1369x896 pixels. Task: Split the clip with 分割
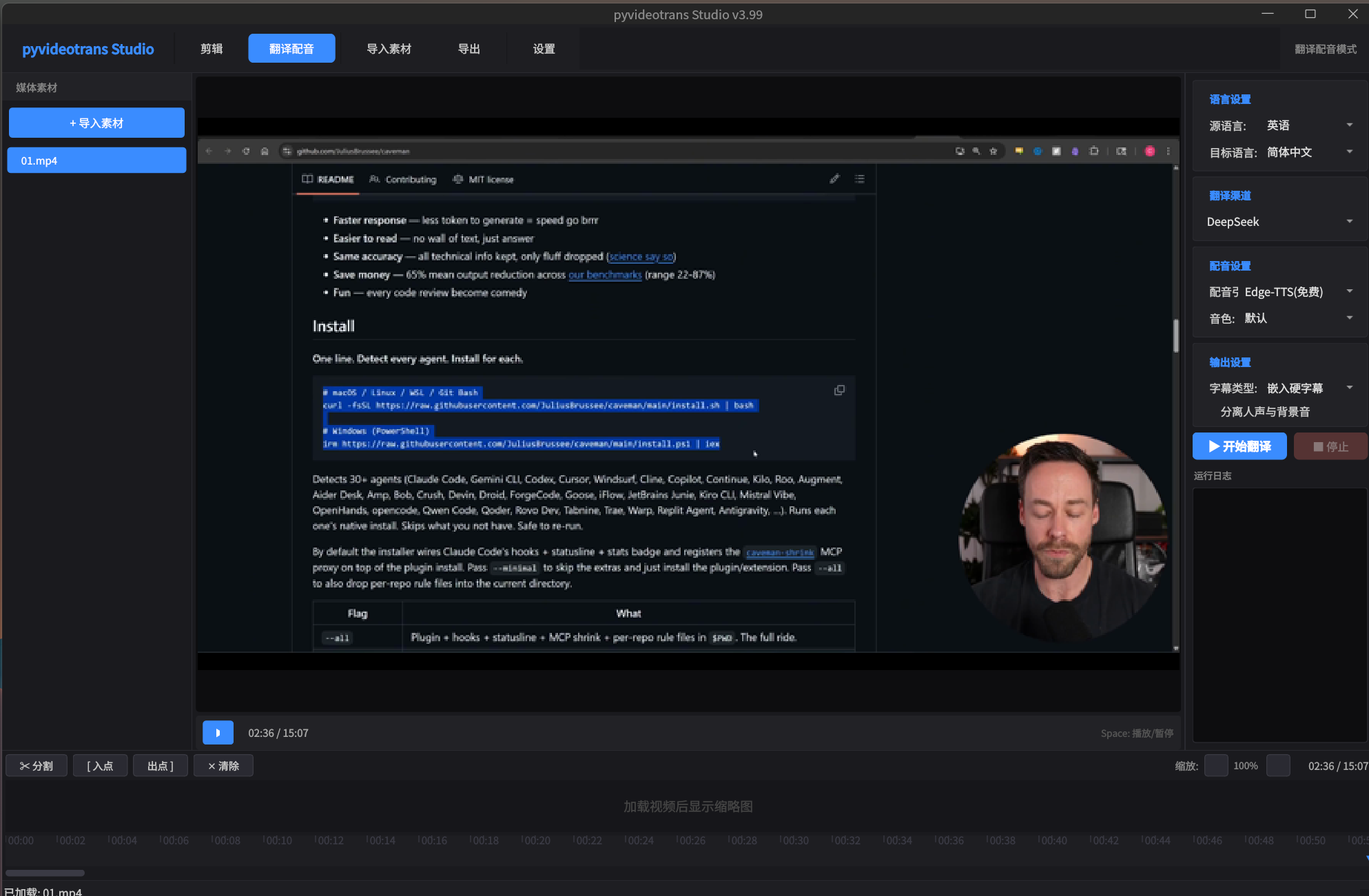pos(37,766)
